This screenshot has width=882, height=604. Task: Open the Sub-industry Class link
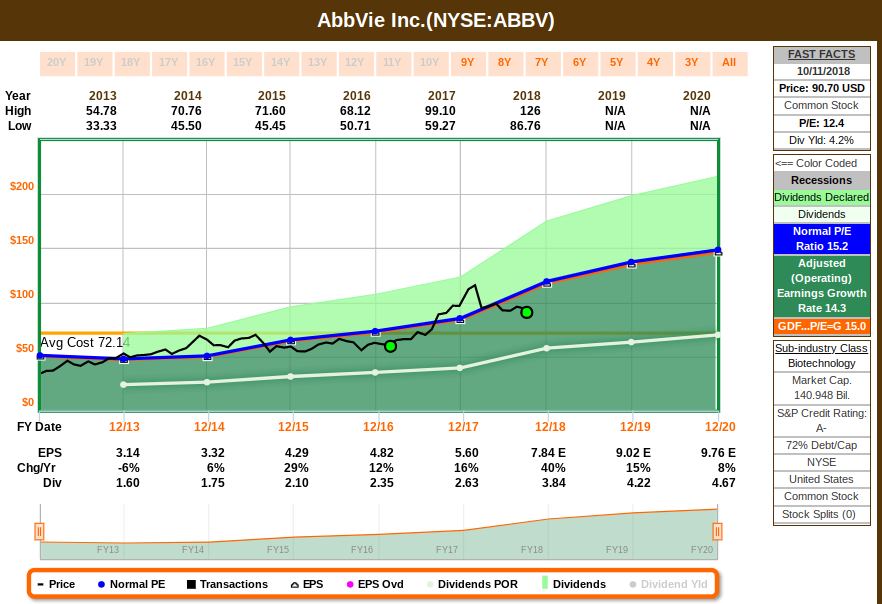point(821,348)
